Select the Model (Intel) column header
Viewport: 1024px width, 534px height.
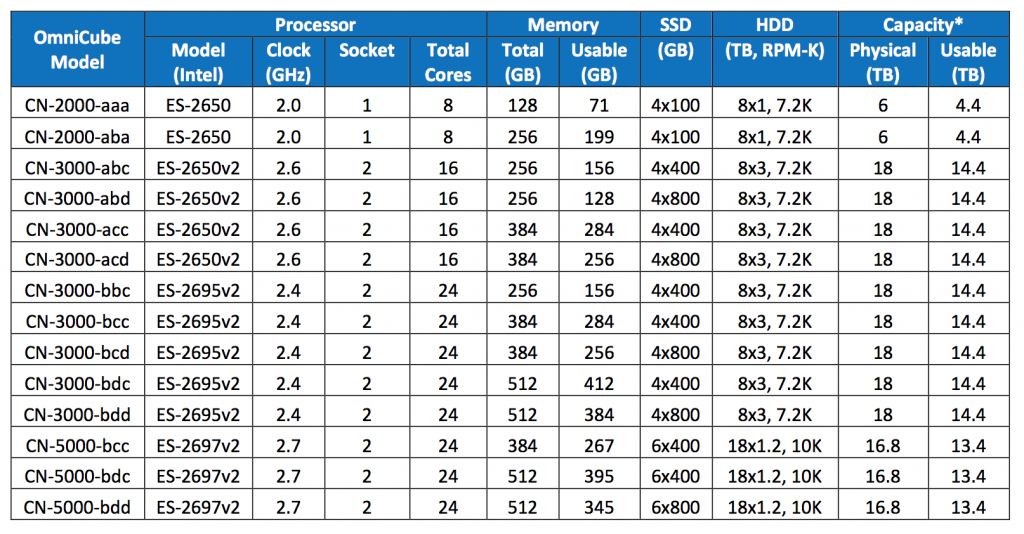198,62
